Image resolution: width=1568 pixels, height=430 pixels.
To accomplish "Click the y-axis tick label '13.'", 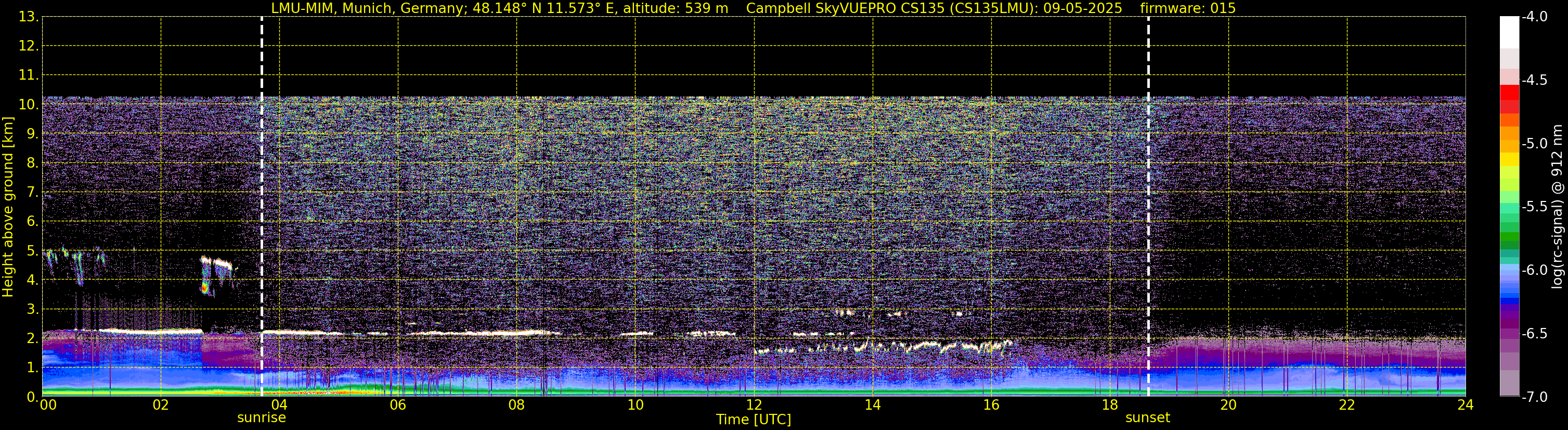I will pos(29,17).
